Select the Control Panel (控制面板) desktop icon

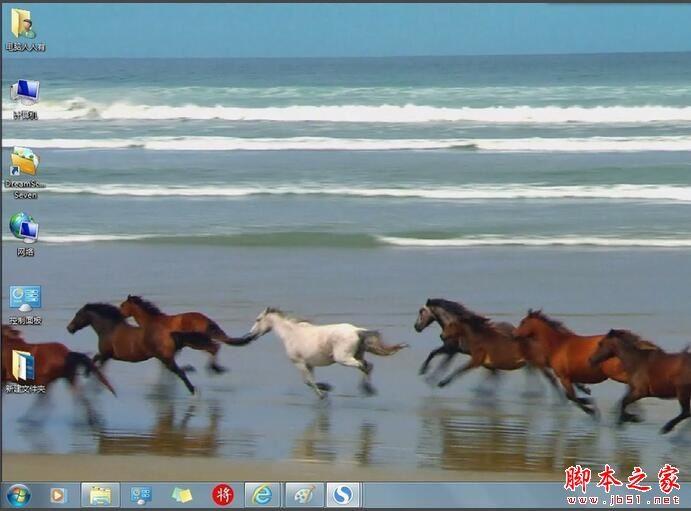pyautogui.click(x=24, y=298)
